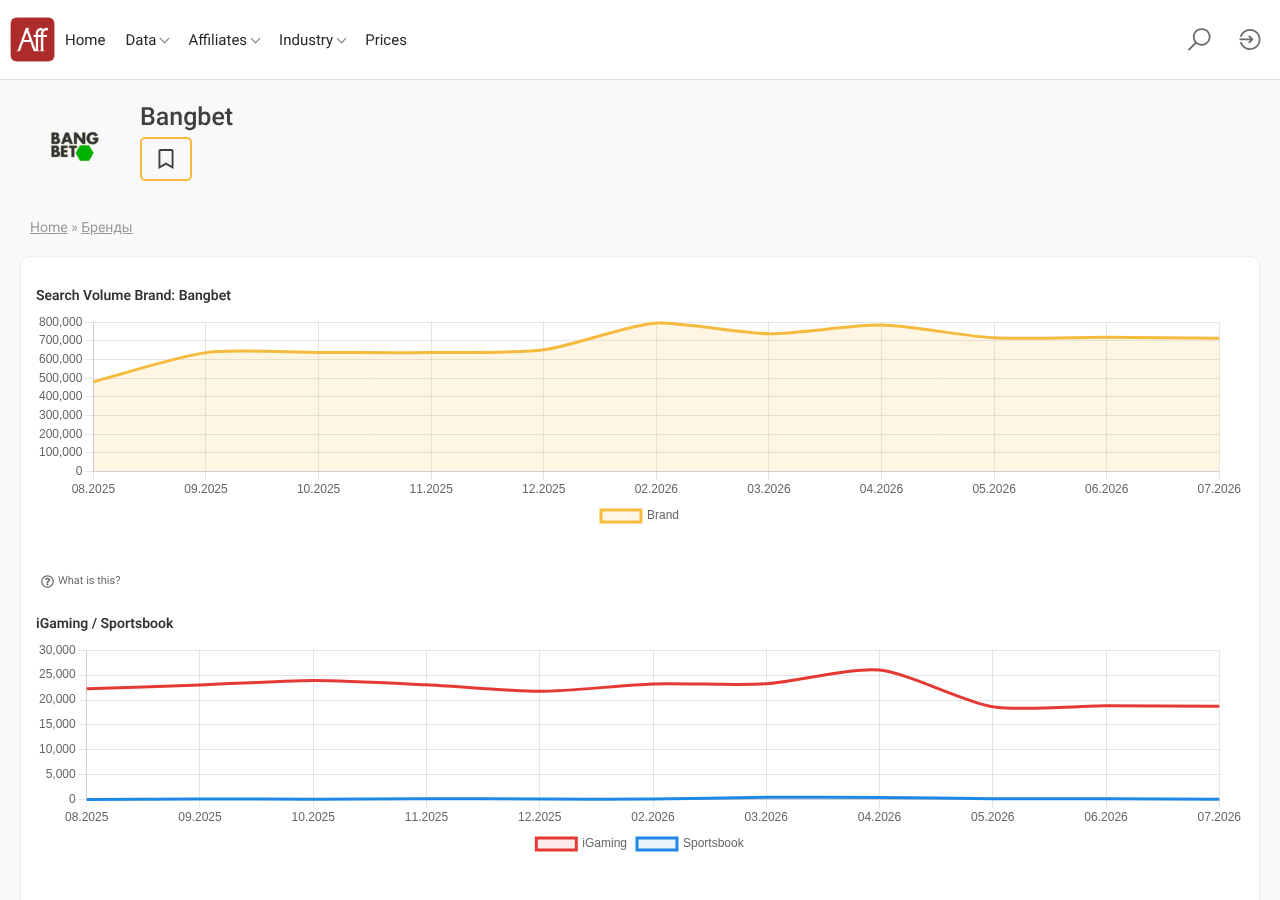Click the 'Bangbet' page heading

pyautogui.click(x=186, y=117)
